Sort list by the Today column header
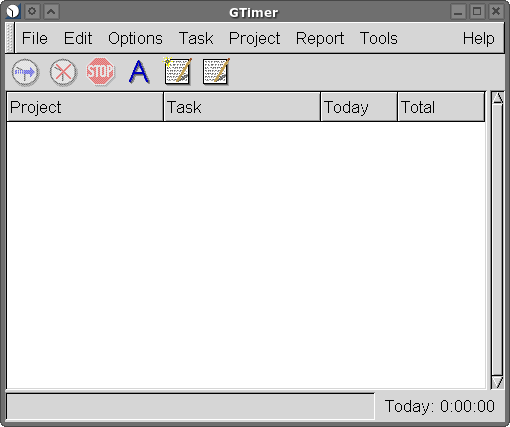Viewport: 510px width, 427px height. (x=359, y=107)
